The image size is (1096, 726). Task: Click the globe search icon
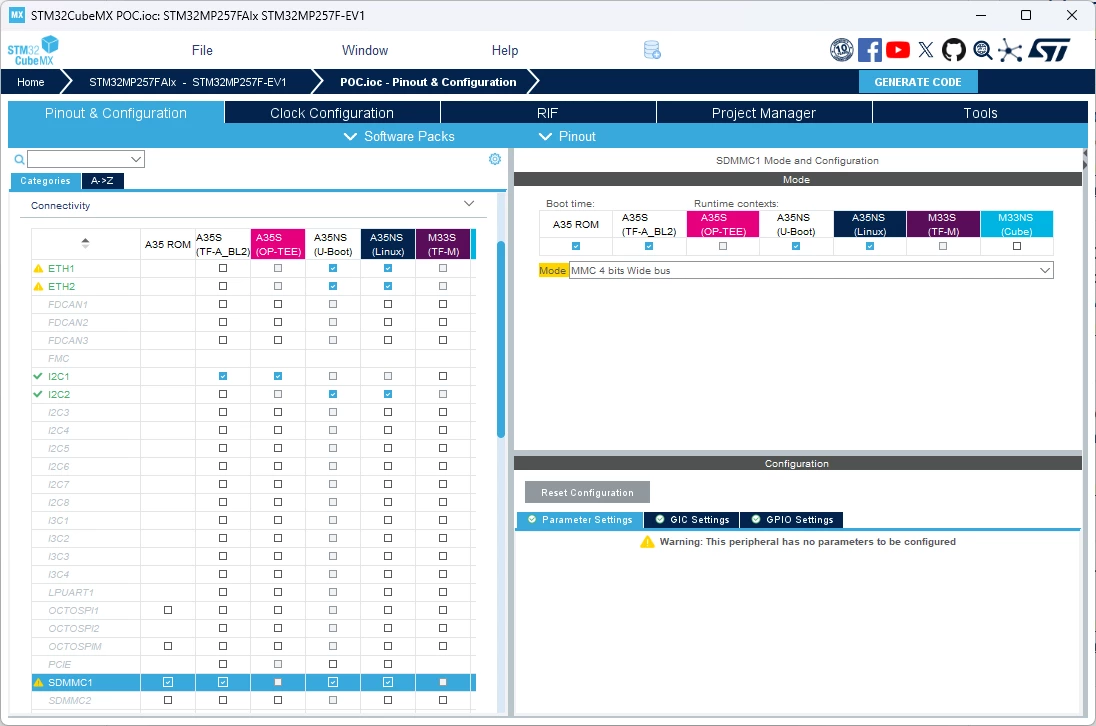pyautogui.click(x=982, y=50)
